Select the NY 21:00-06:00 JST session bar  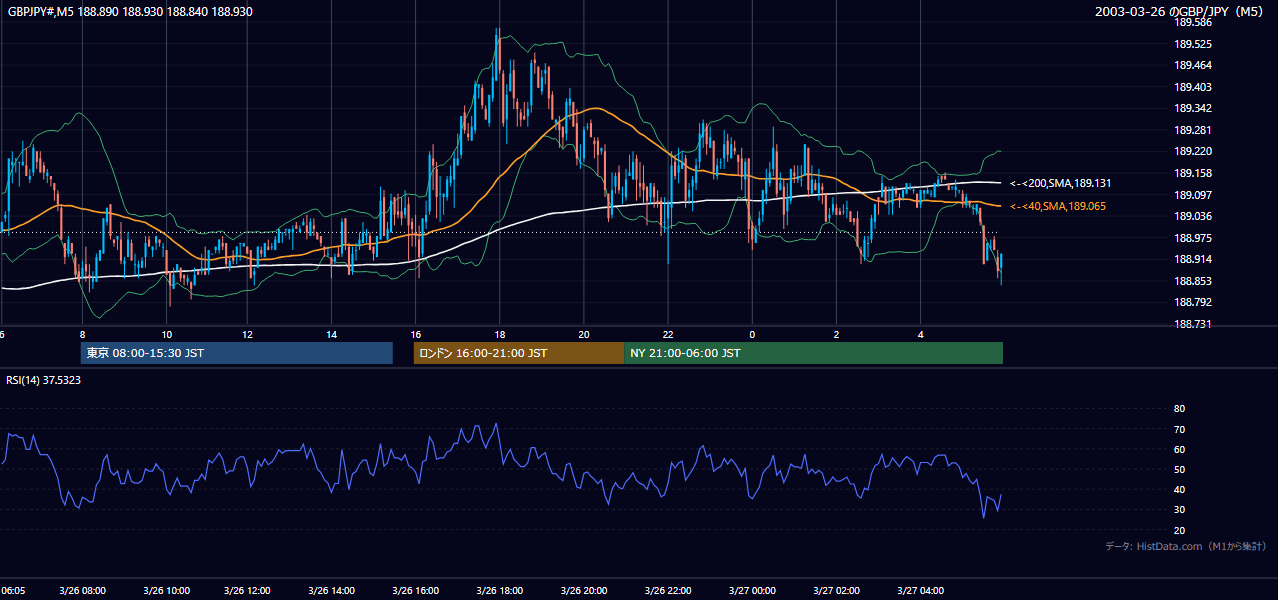pyautogui.click(x=813, y=353)
